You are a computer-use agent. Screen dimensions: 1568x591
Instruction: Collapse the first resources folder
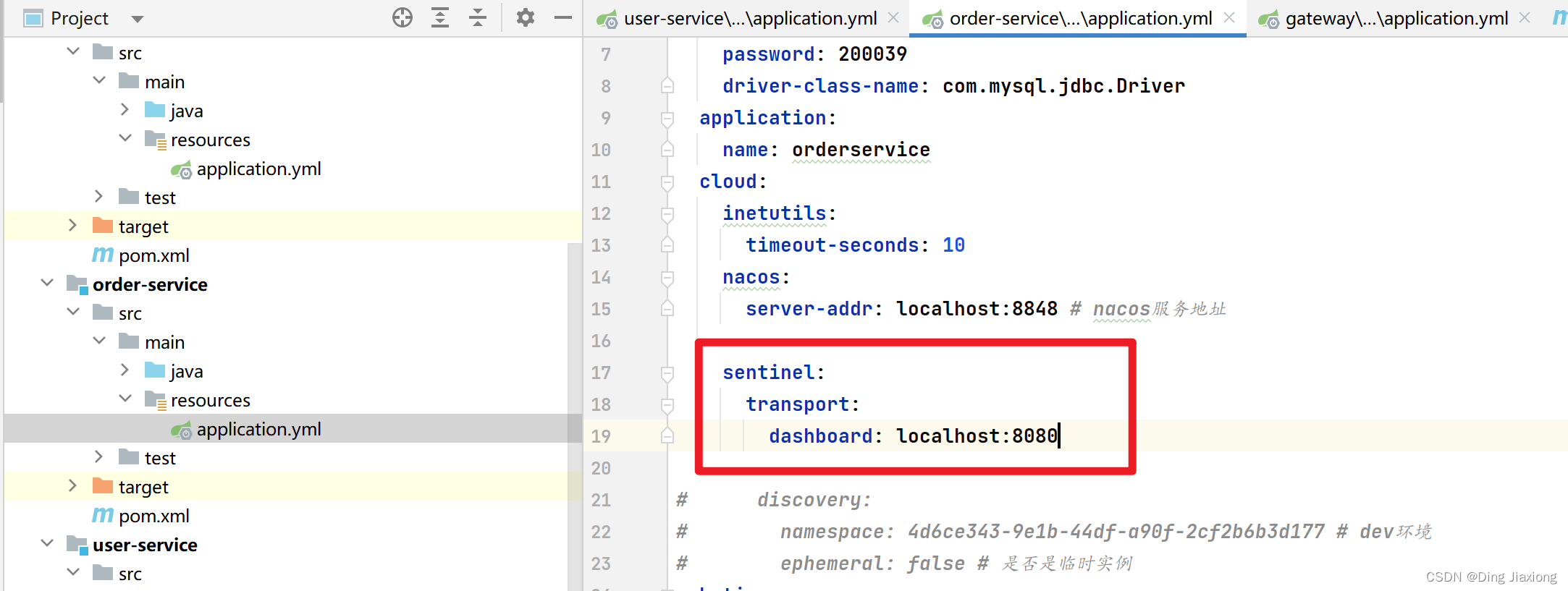coord(125,138)
